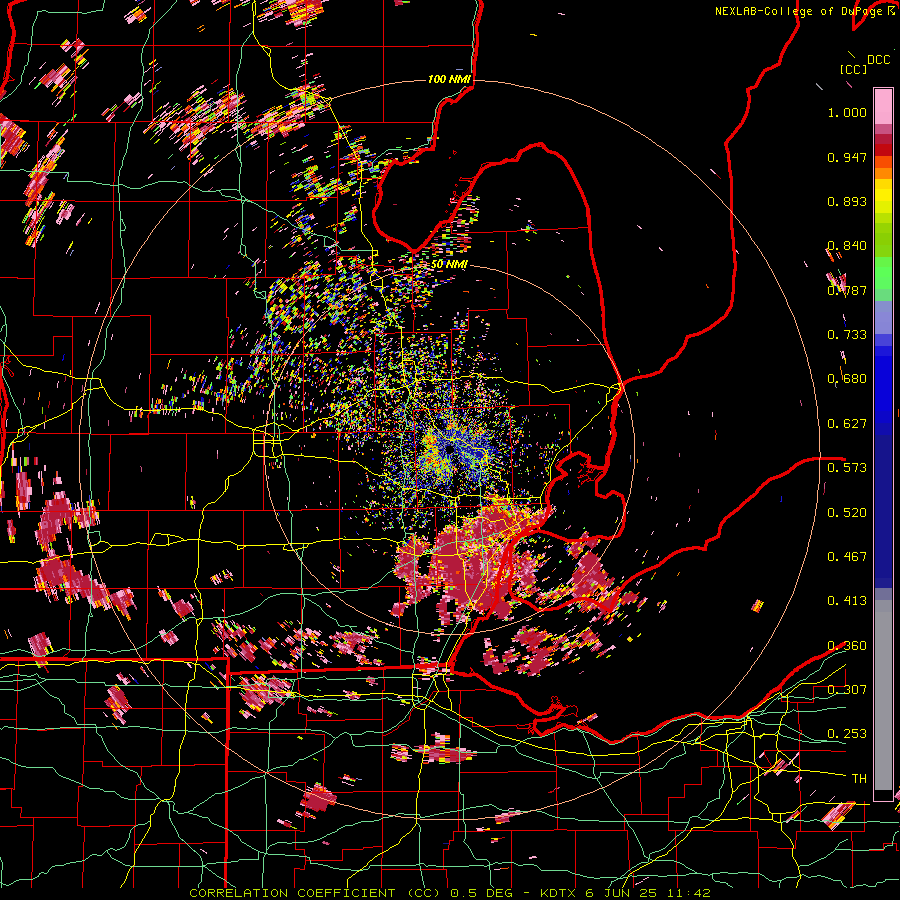
Task: Click the 0.413 scale value
Action: pyautogui.click(x=847, y=601)
